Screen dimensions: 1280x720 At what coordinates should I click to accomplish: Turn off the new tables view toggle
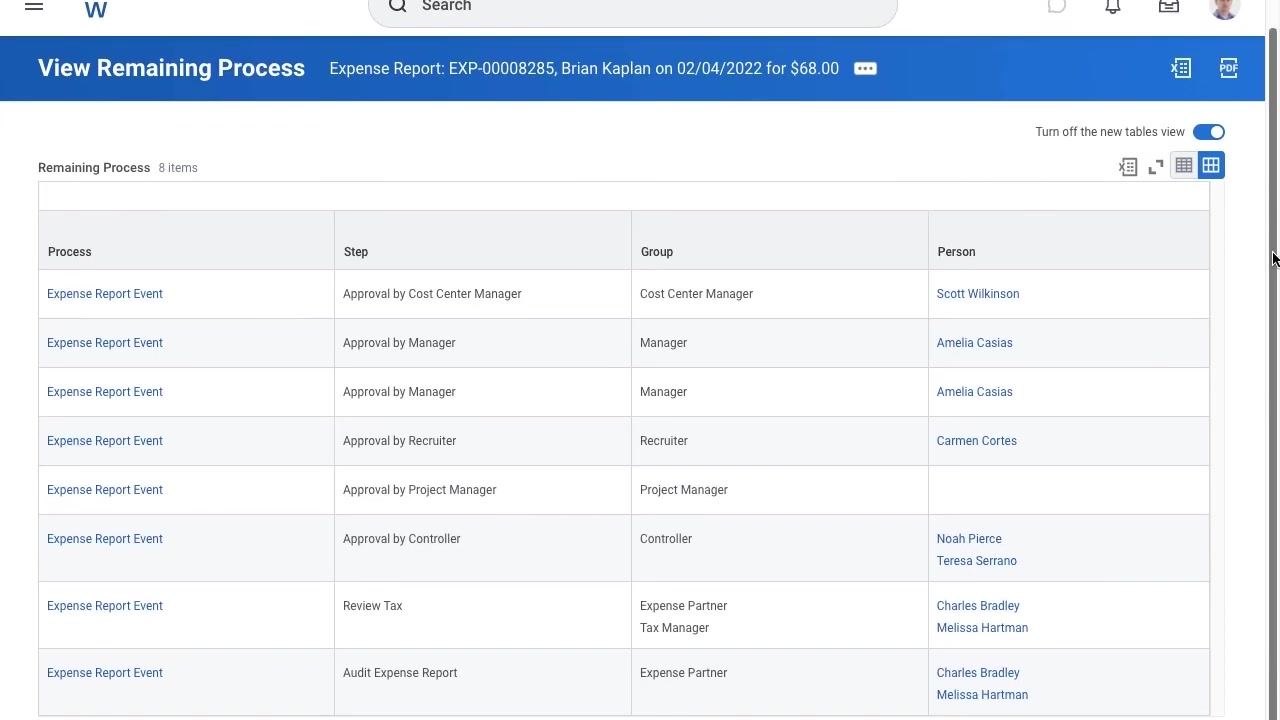point(1209,132)
